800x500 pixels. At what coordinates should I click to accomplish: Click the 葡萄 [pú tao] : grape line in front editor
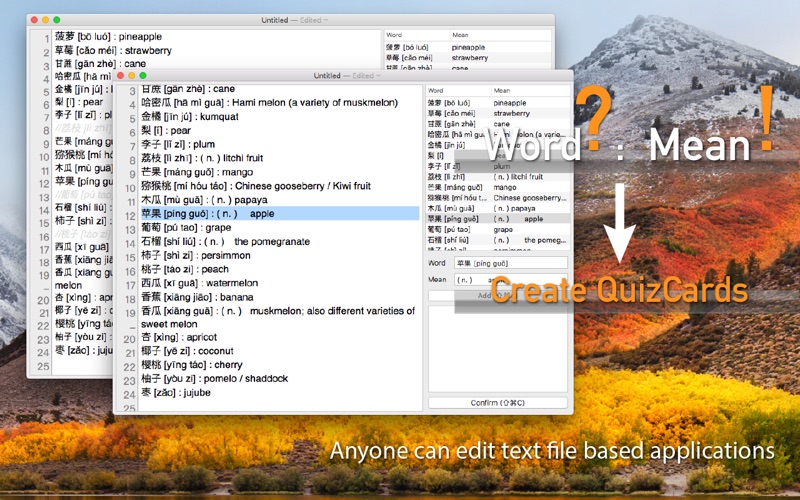pyautogui.click(x=186, y=228)
